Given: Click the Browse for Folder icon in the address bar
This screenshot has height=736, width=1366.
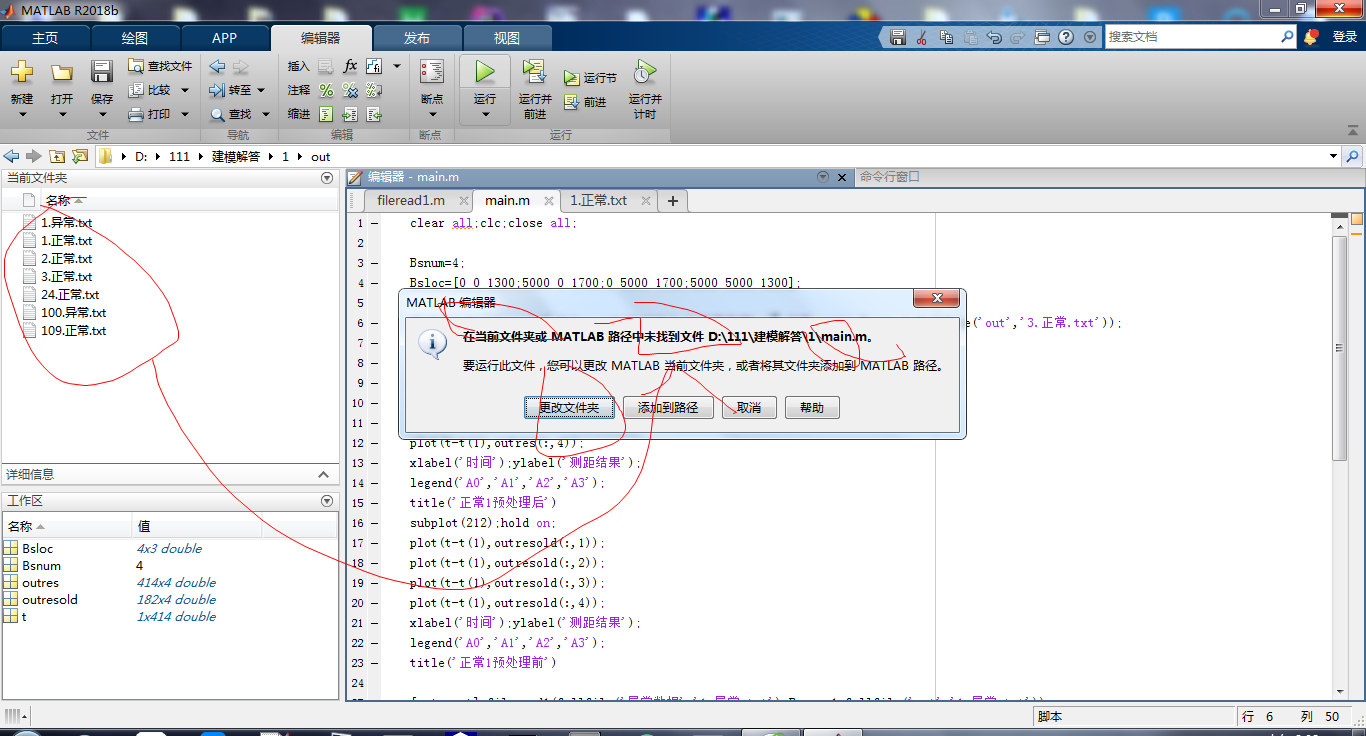Looking at the screenshot, I should [79, 156].
